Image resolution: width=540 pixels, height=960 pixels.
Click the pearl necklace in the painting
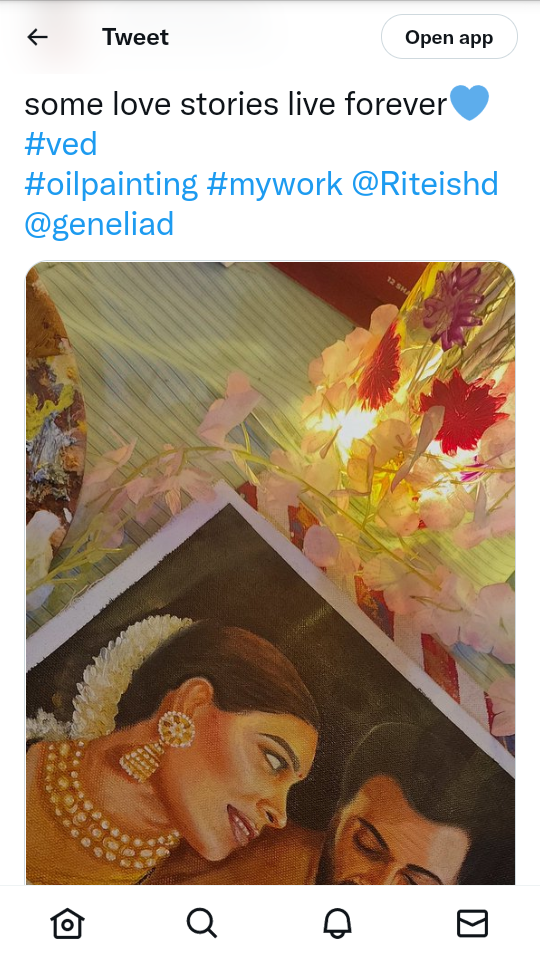click(104, 808)
